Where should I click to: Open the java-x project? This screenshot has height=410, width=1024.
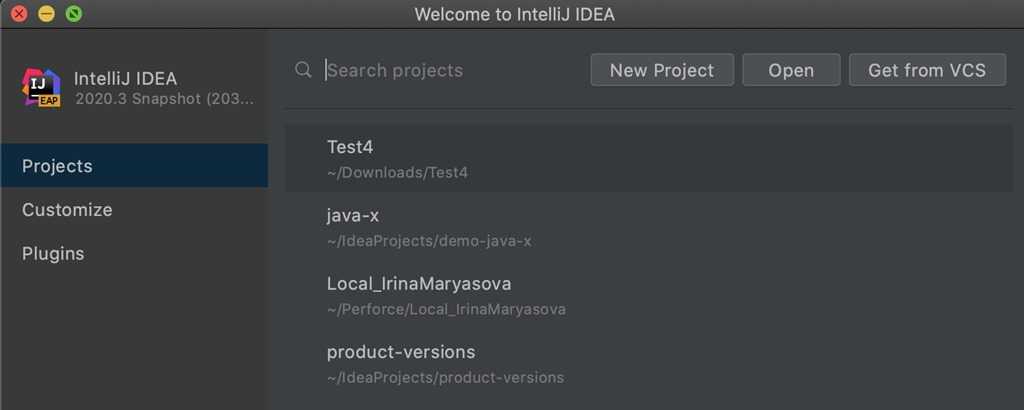[x=649, y=227]
